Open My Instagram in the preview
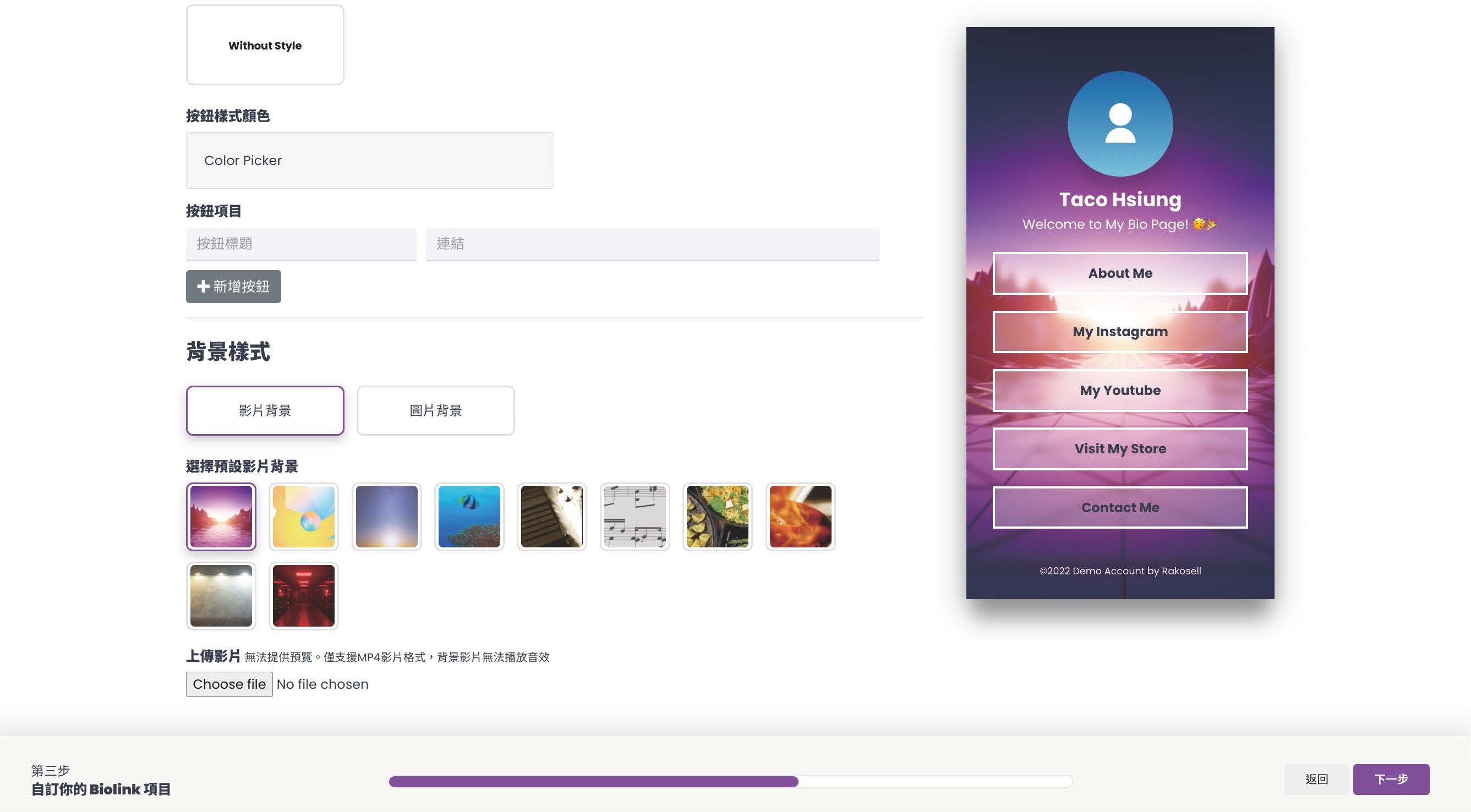The image size is (1471, 812). 1120,332
